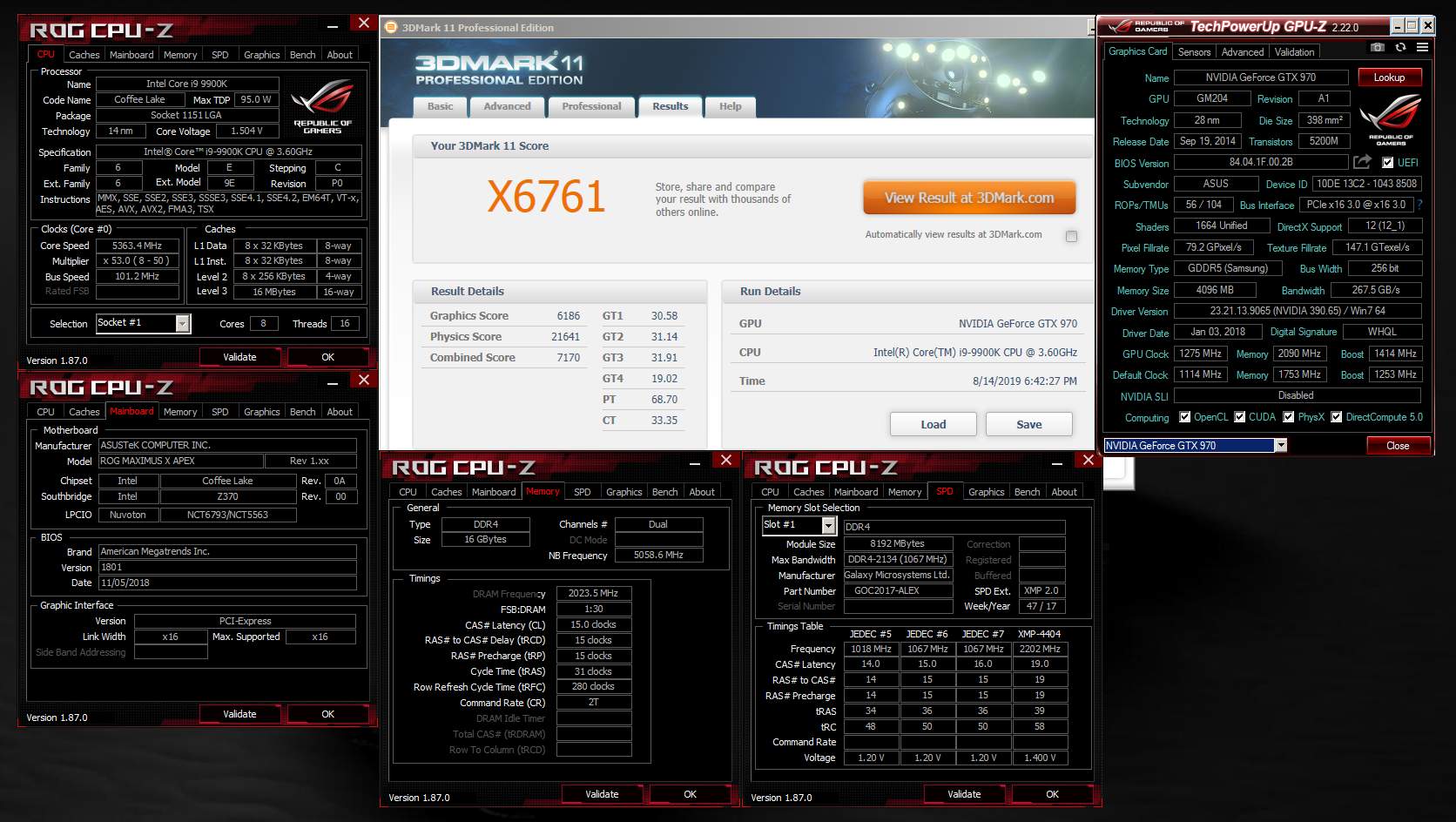Click DRAM Frequency value 2023.5 MHz
Screen dimensions: 1456x822
pyautogui.click(x=593, y=594)
